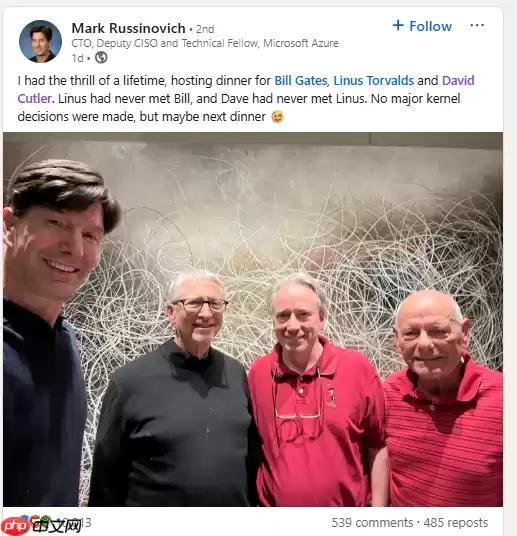Click the CTO, Deputy CISO headline text
The height and width of the screenshot is (536, 517).
[205, 43]
